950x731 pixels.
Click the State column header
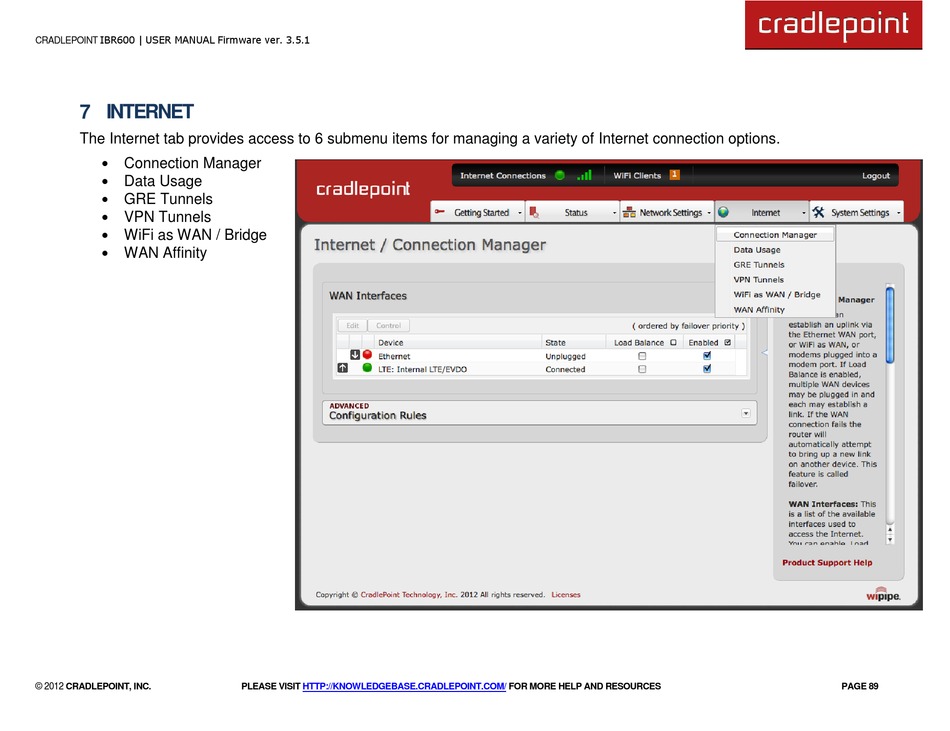tap(556, 343)
